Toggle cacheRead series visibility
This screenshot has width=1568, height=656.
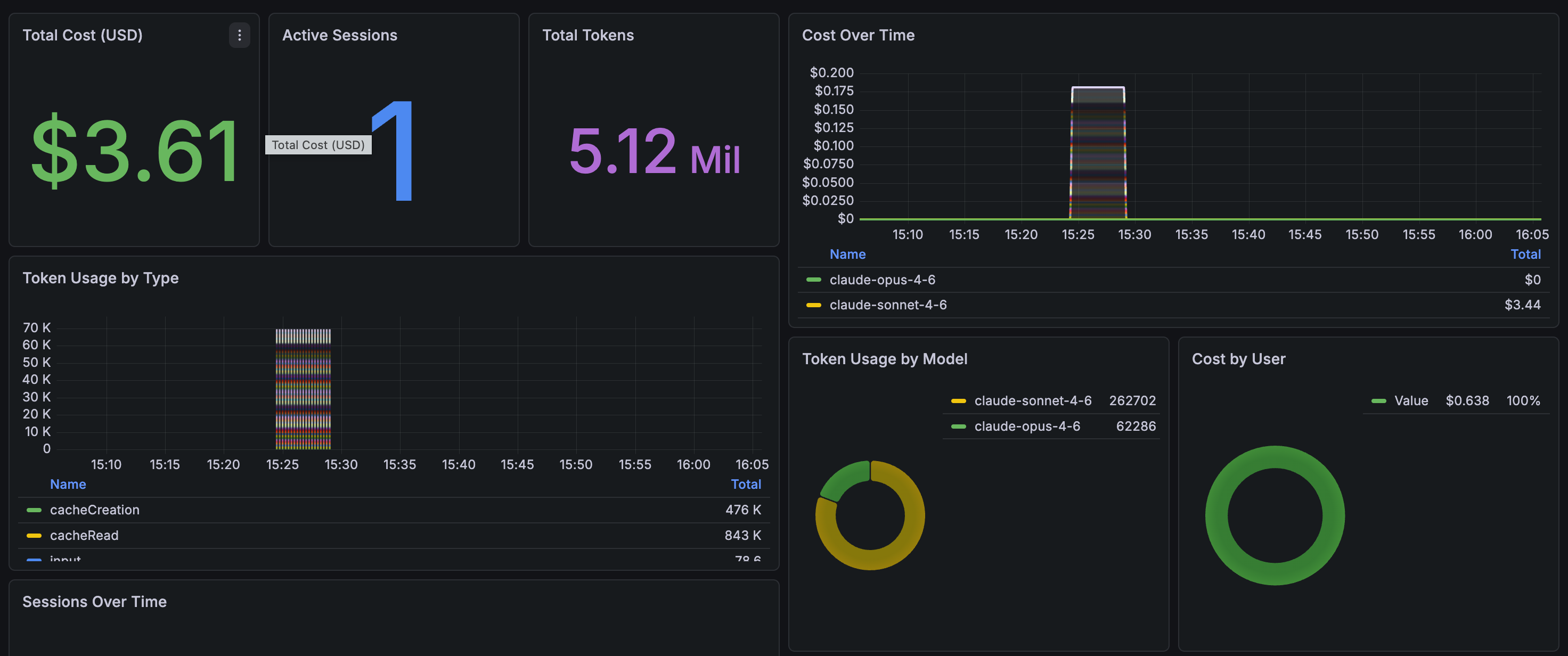(x=84, y=536)
